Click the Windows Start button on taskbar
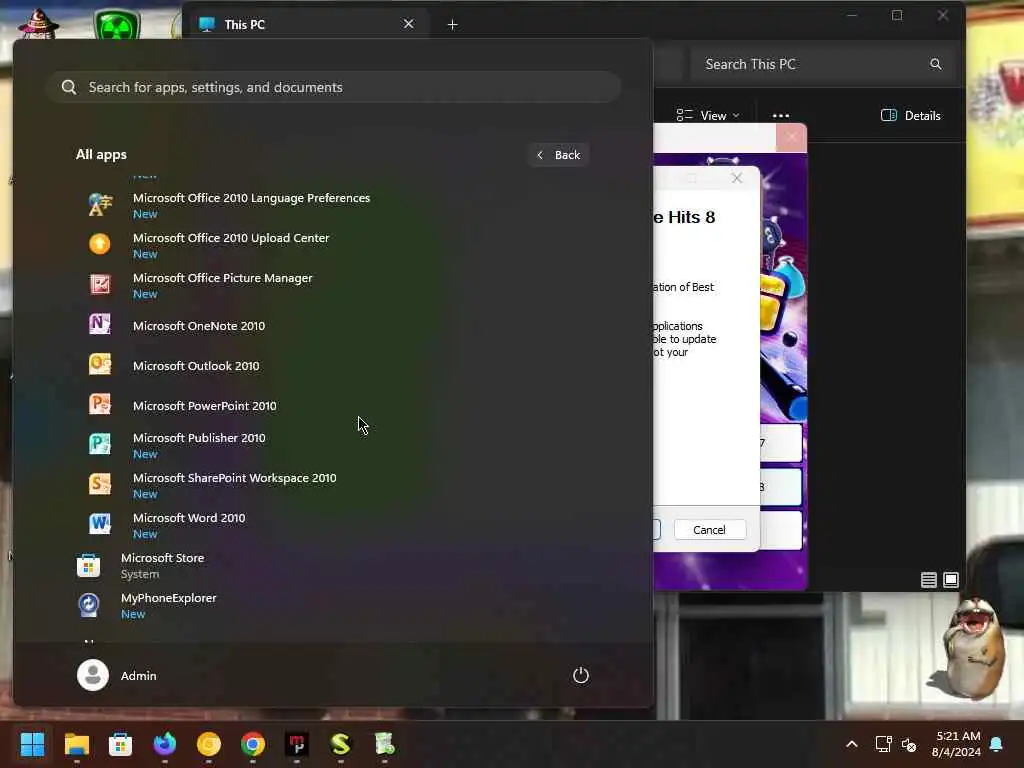This screenshot has width=1024, height=768. (x=32, y=744)
